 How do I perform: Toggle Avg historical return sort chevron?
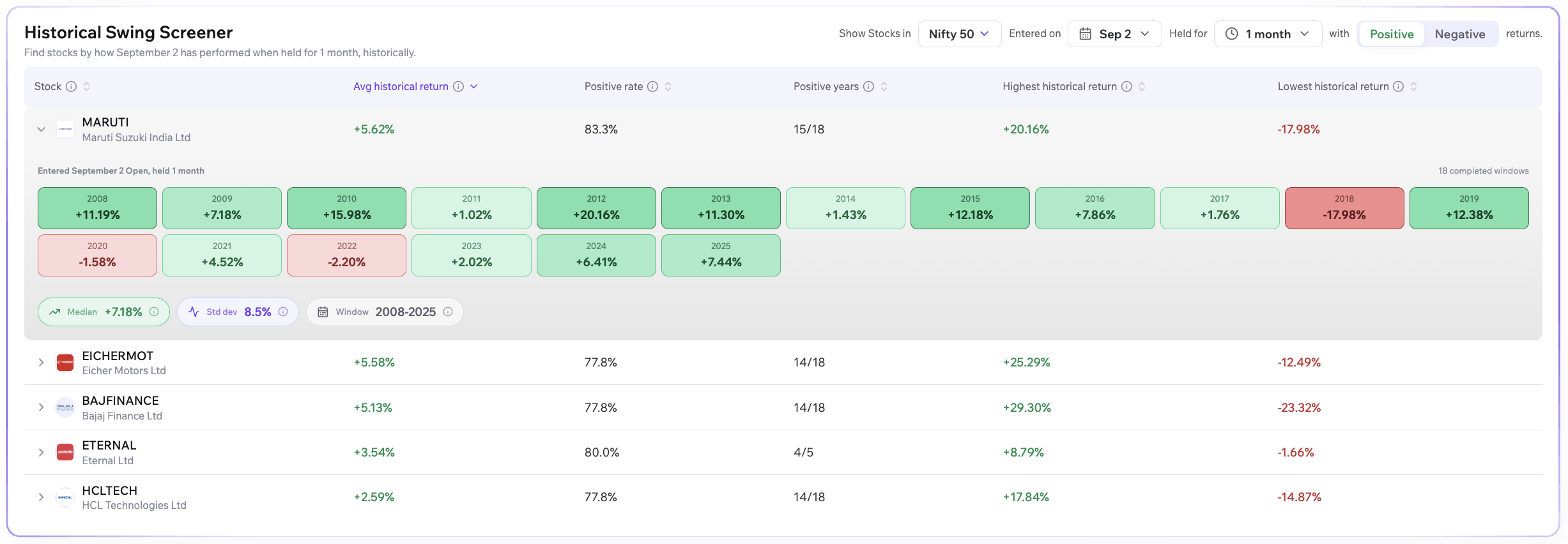[474, 86]
